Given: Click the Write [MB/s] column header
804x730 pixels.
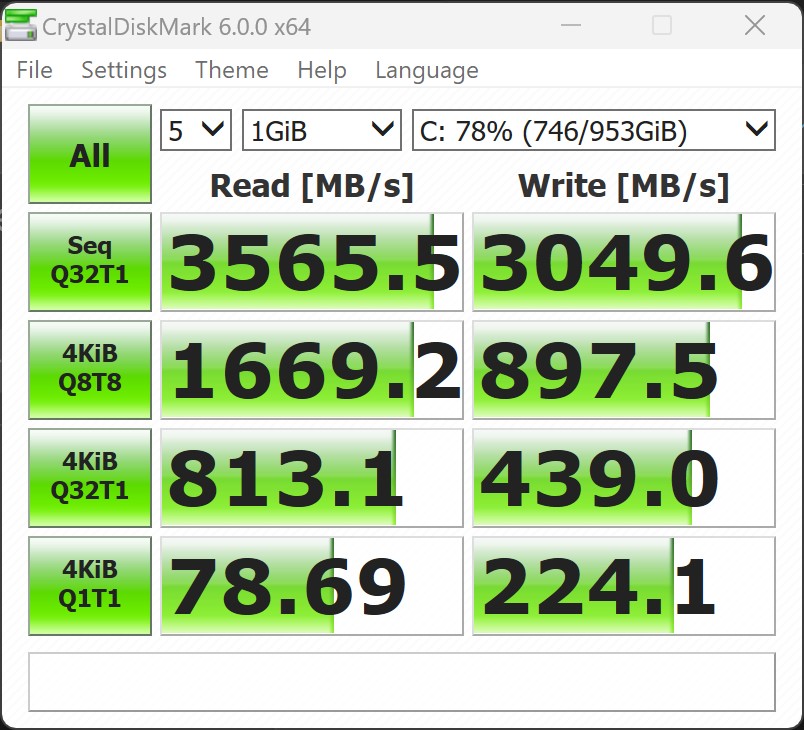Looking at the screenshot, I should tap(624, 186).
